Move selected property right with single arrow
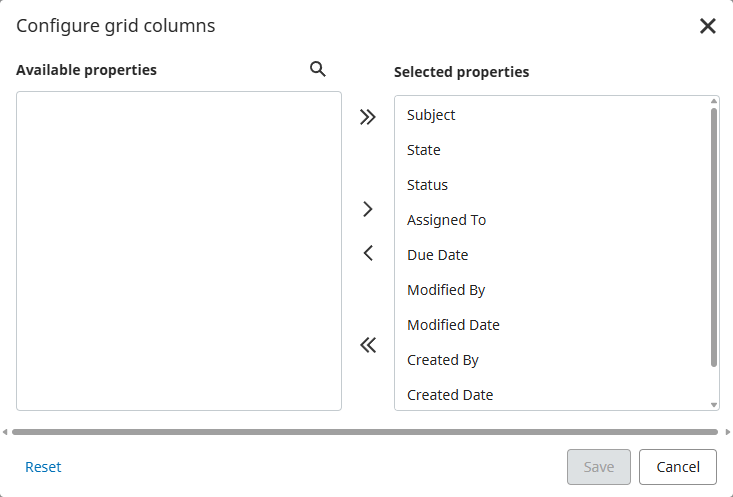 pos(368,209)
